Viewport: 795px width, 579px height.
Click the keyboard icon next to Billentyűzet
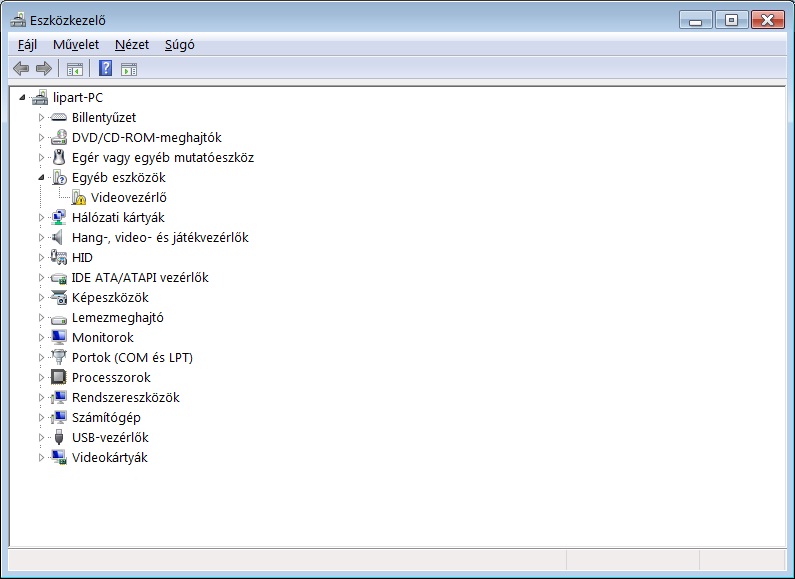59,118
